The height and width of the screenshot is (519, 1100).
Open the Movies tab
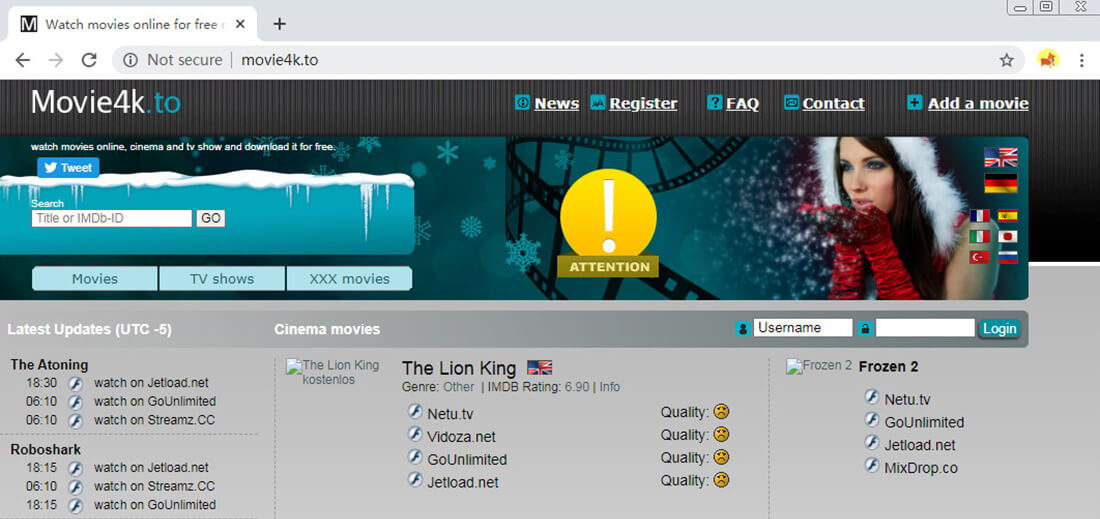pyautogui.click(x=95, y=278)
